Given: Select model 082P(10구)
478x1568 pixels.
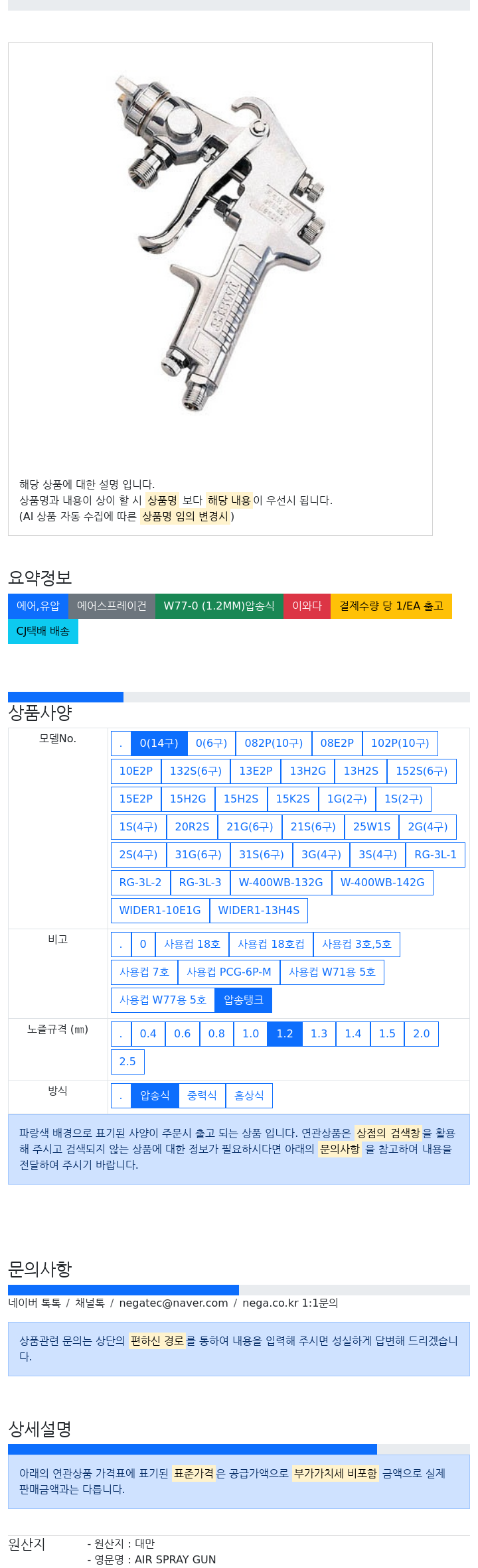Looking at the screenshot, I should click(274, 744).
